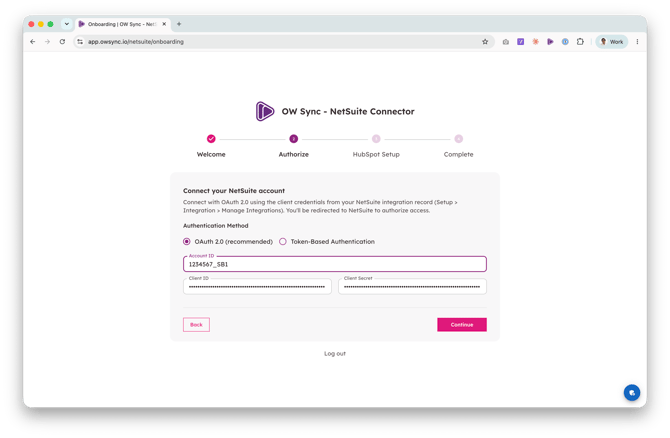Open the Work profile menu
The height and width of the screenshot is (438, 670).
tap(611, 41)
